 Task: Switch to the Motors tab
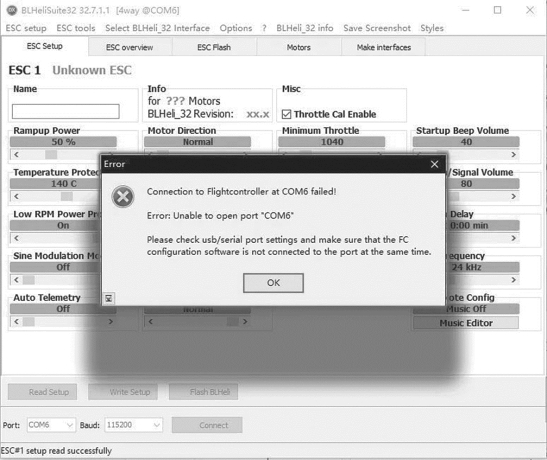299,47
